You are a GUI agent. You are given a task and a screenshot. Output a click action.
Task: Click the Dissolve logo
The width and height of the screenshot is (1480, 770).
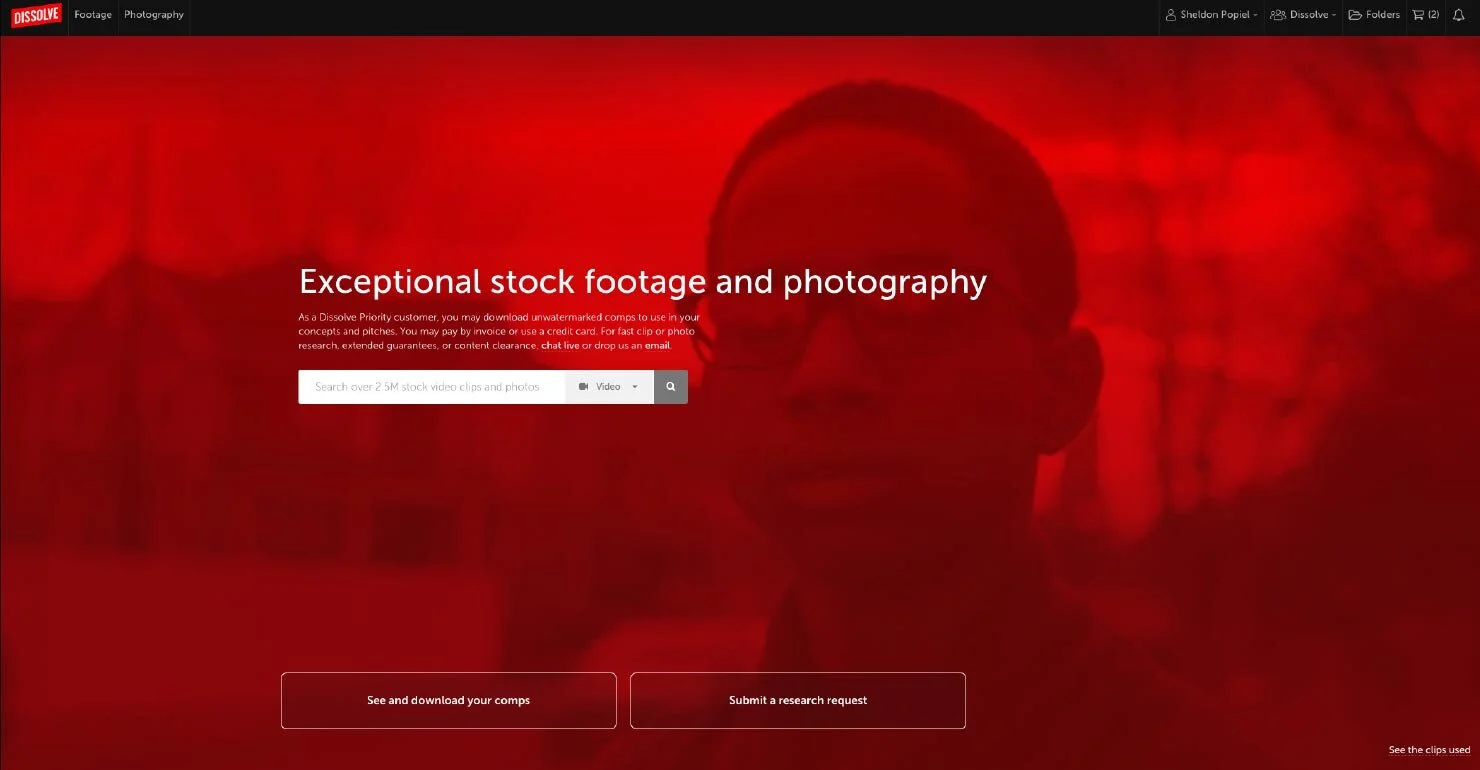pos(36,15)
